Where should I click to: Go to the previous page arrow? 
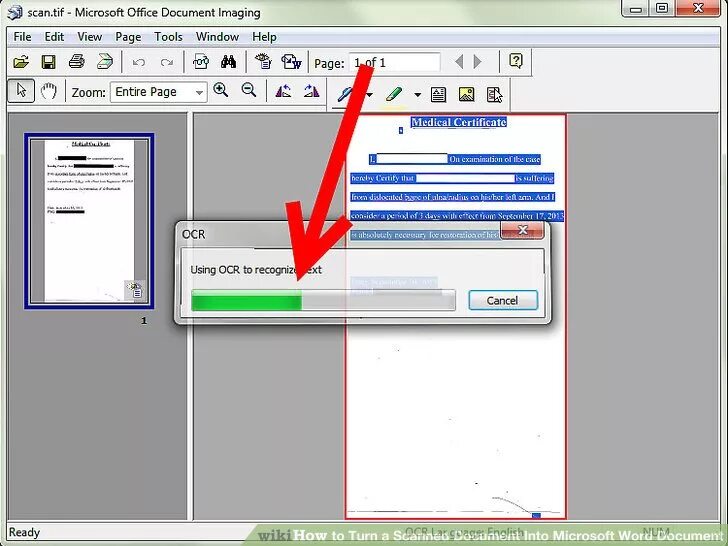pyautogui.click(x=459, y=62)
